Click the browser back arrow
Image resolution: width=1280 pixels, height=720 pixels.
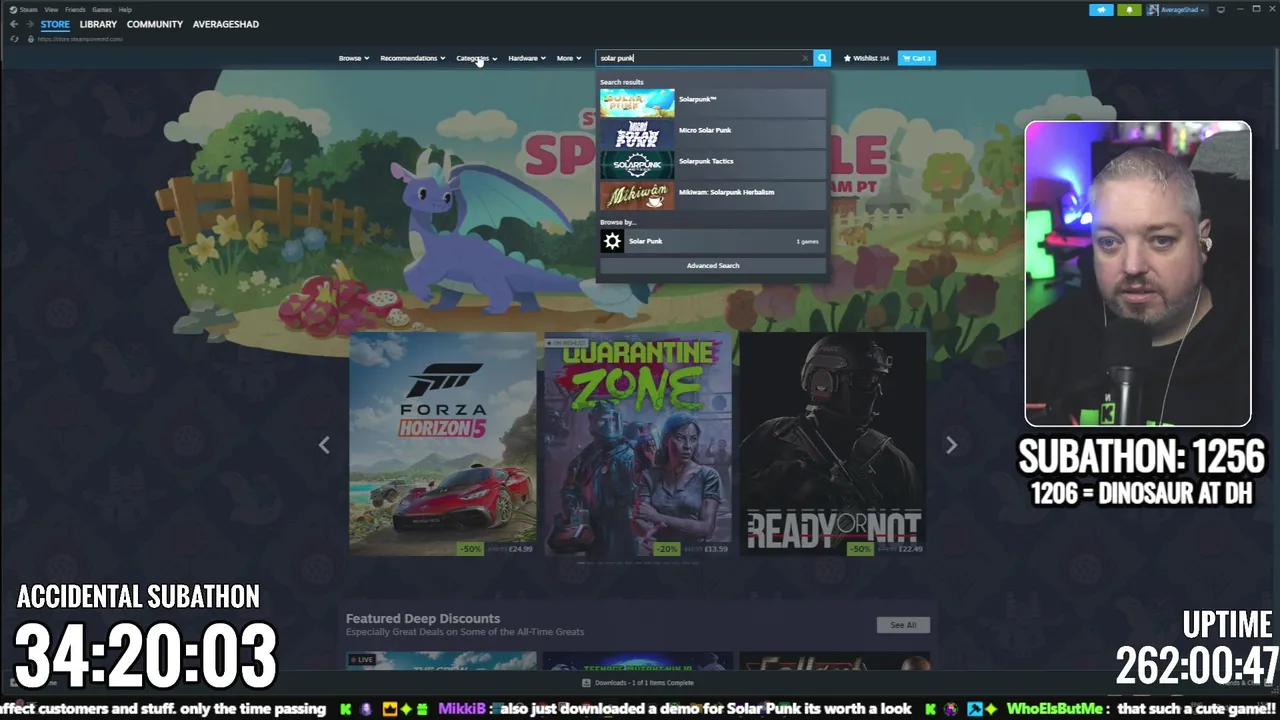(14, 24)
